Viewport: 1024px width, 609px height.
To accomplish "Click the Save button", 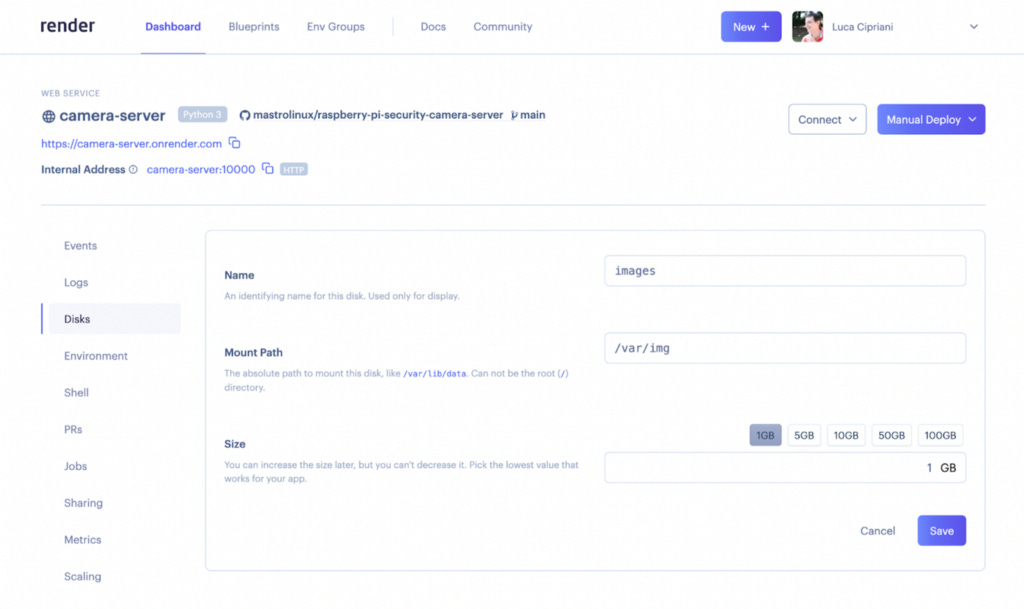I will pyautogui.click(x=941, y=531).
